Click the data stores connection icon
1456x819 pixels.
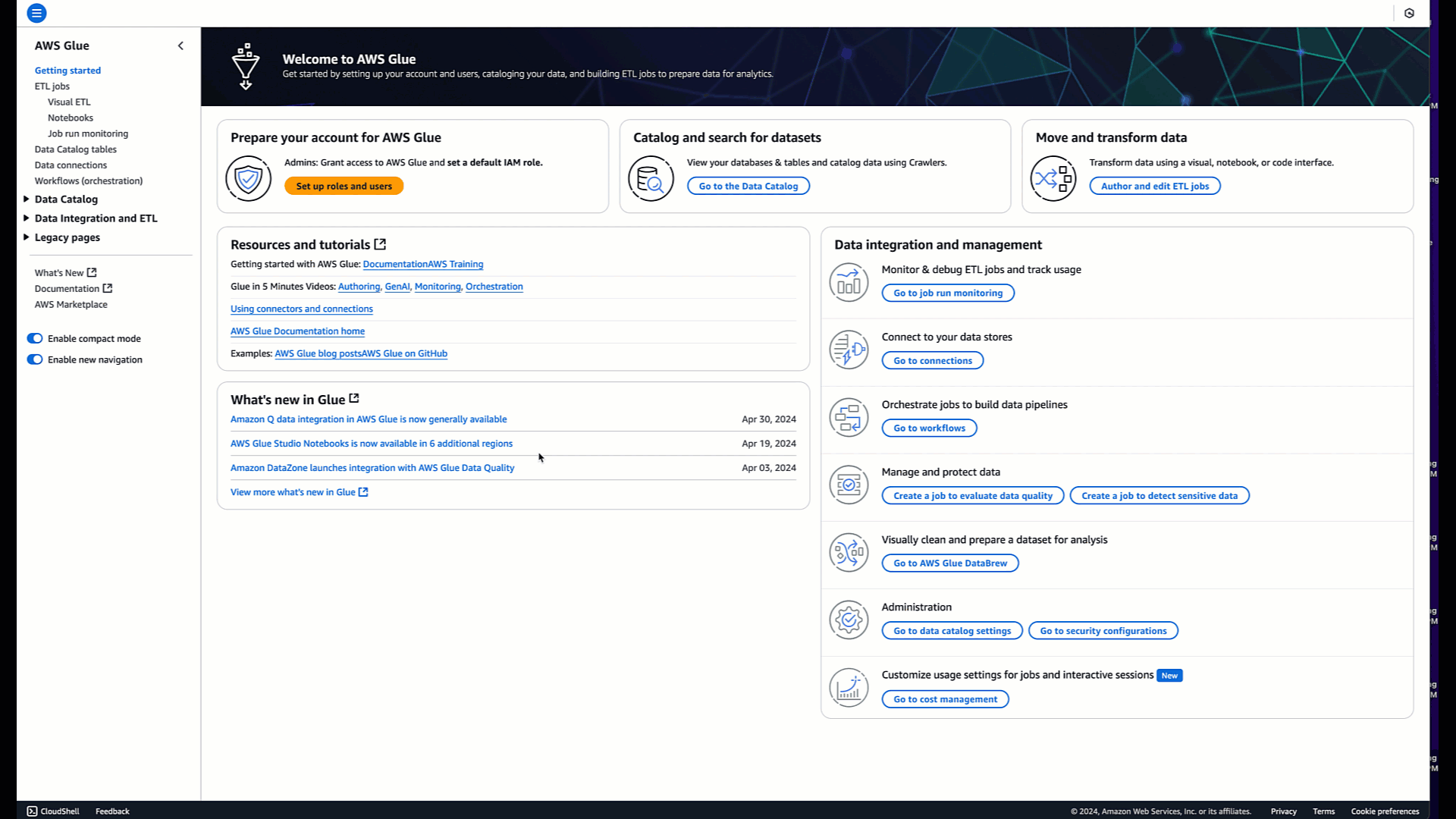point(849,349)
